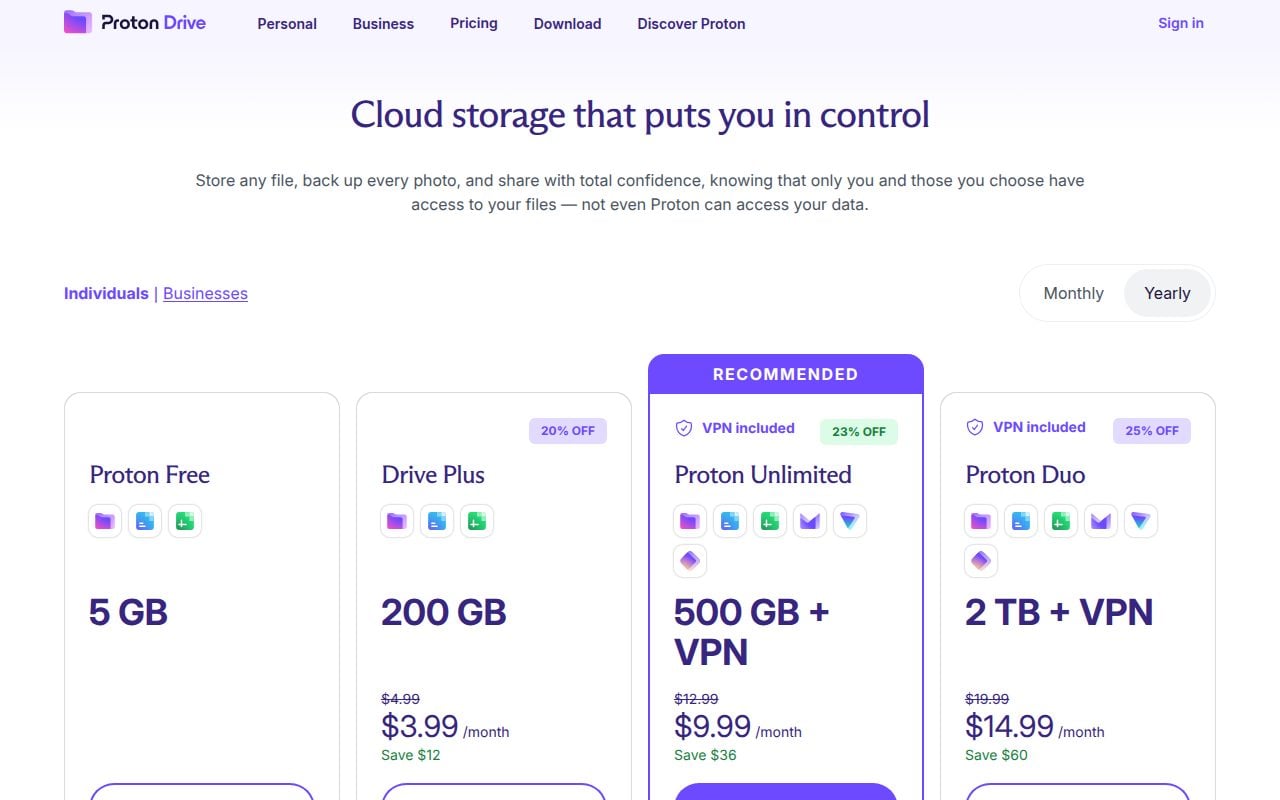
Task: Open the Discover Proton menu
Action: click(x=691, y=23)
